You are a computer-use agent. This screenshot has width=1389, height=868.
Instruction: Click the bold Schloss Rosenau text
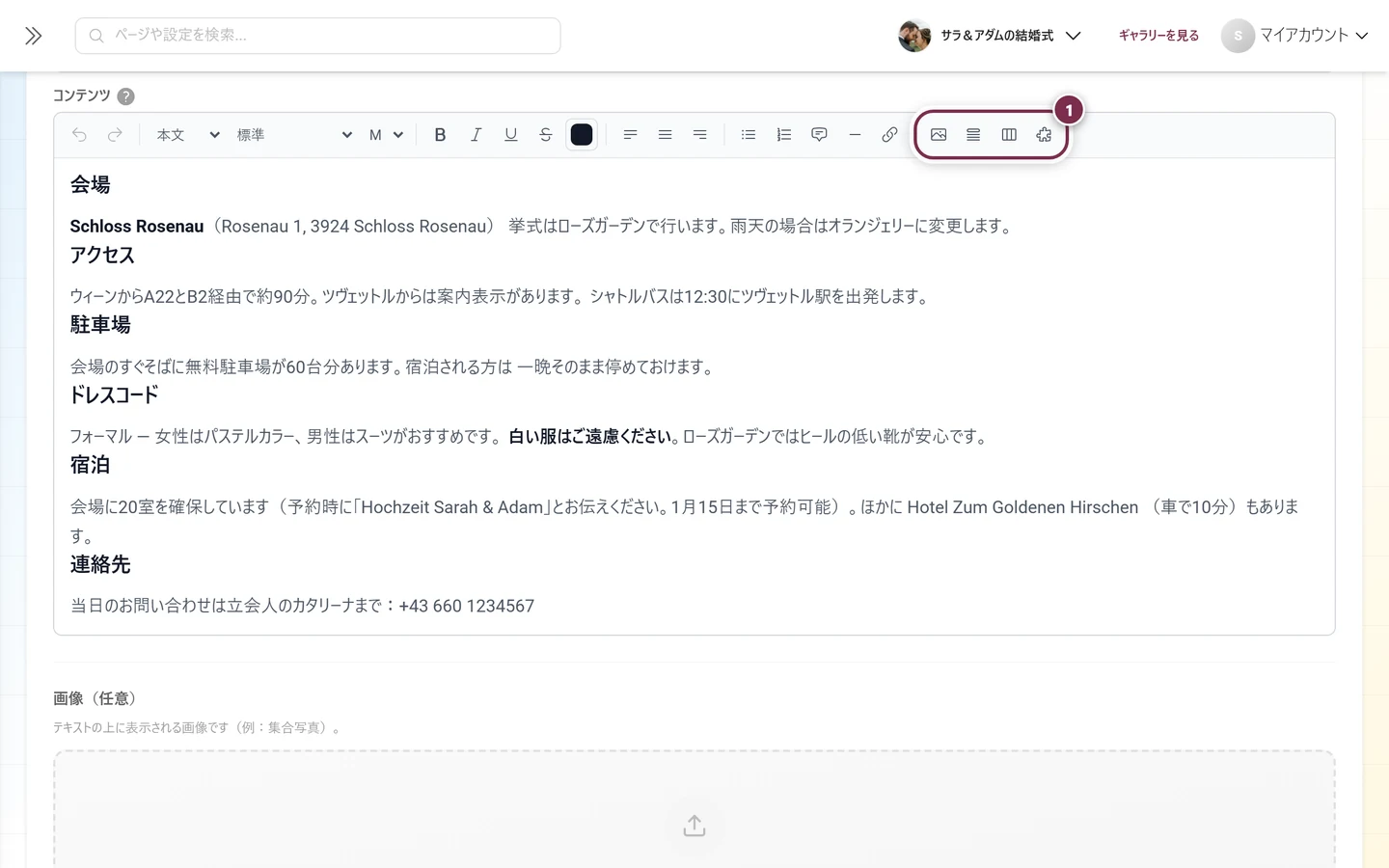[137, 227]
